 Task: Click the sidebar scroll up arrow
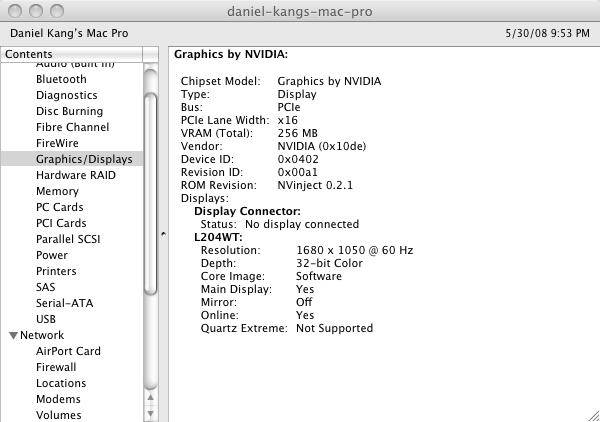coord(151,398)
